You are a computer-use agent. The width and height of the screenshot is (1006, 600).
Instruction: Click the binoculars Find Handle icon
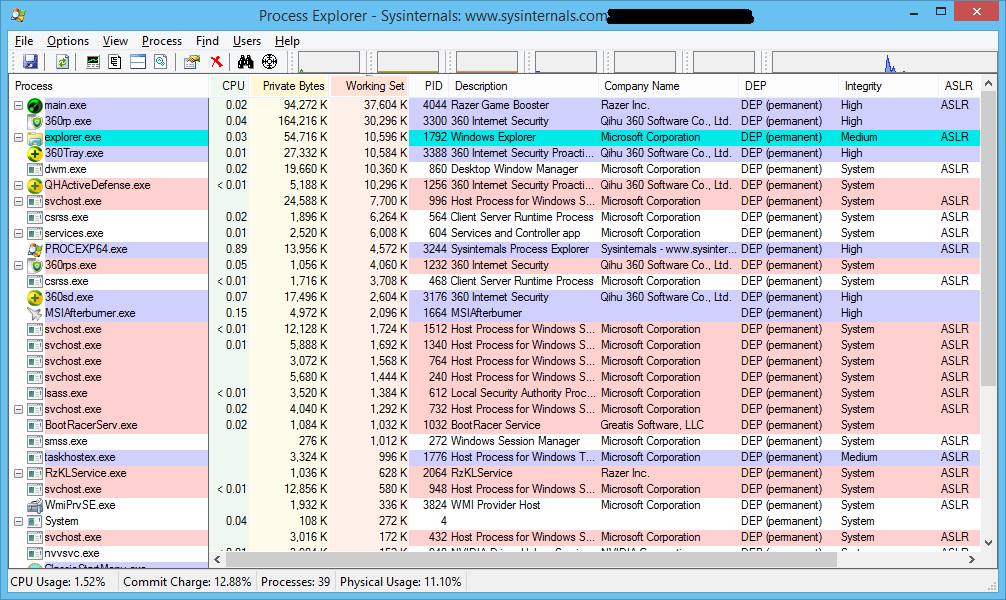pos(246,62)
